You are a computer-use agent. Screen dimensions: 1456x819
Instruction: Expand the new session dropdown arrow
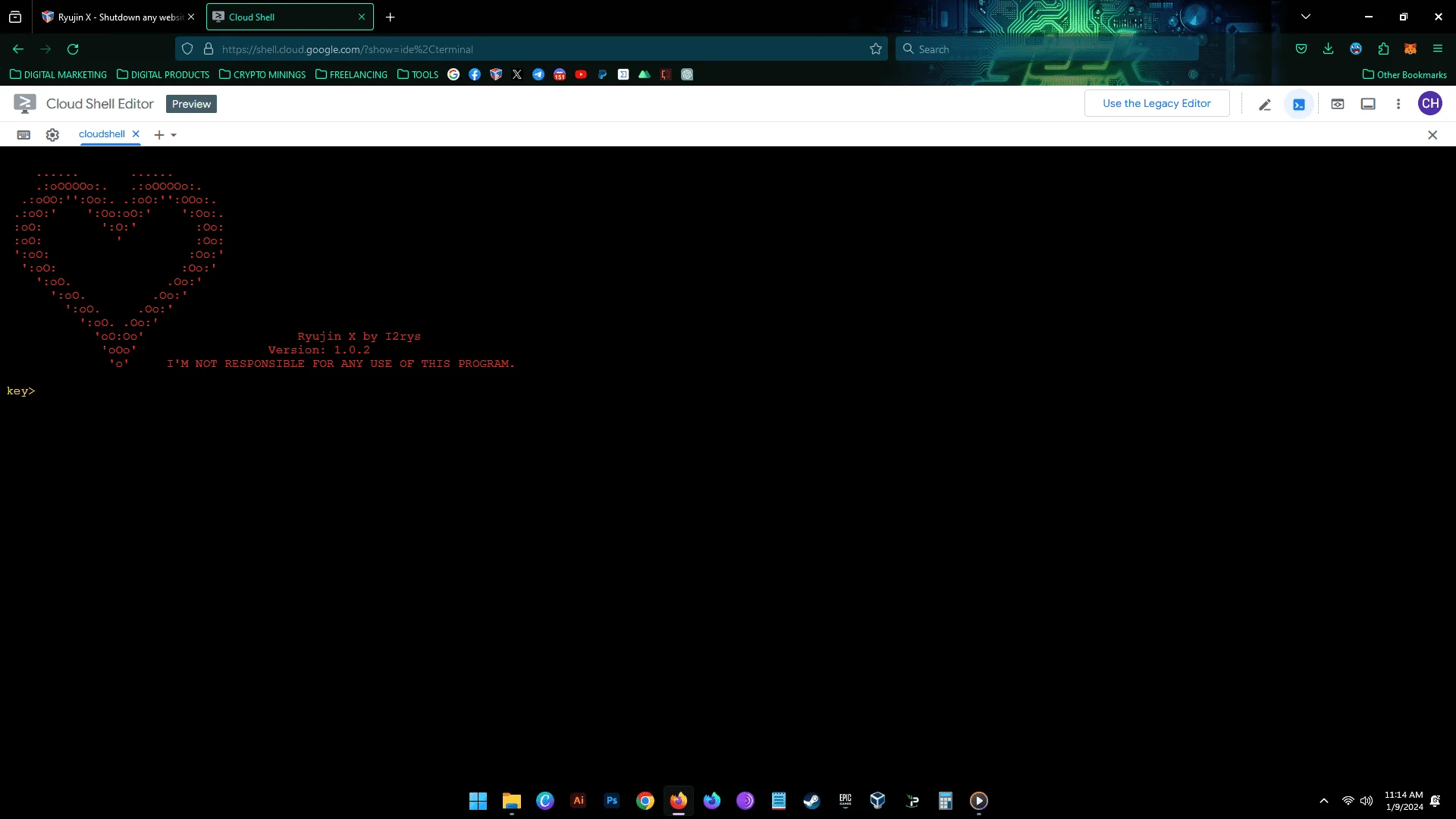coord(174,135)
